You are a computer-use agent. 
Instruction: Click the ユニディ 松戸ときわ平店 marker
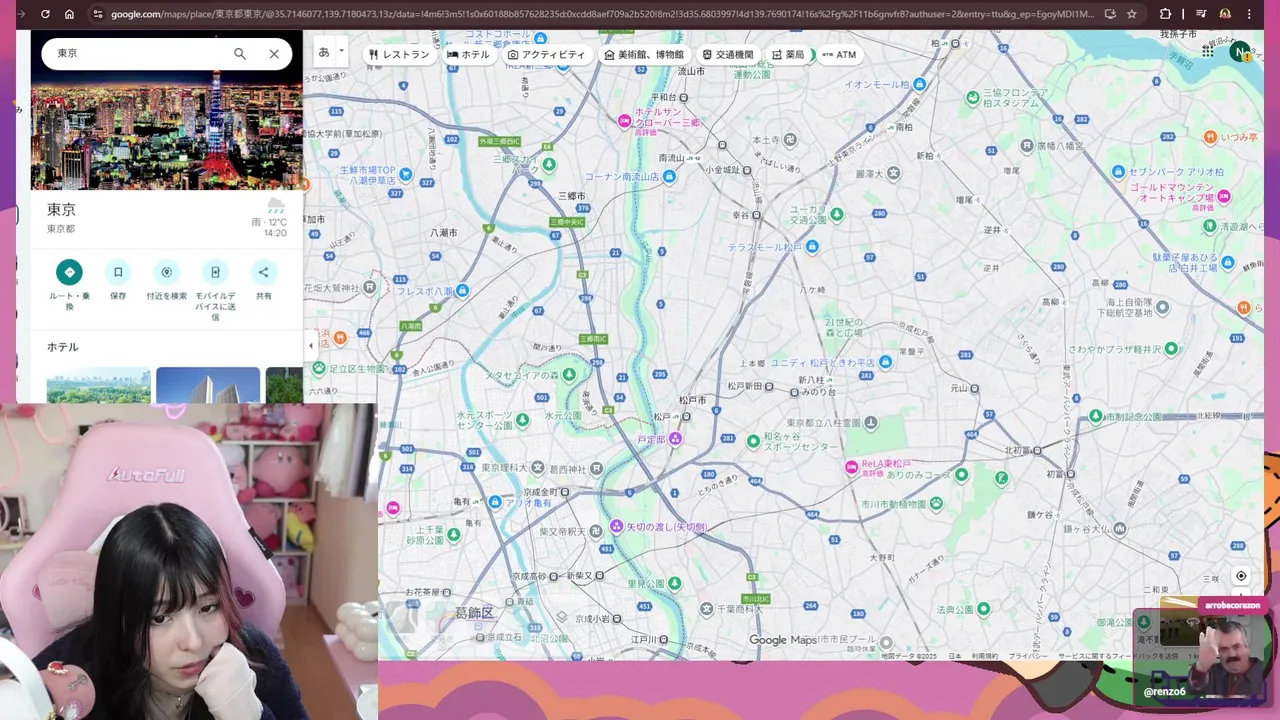coord(885,362)
